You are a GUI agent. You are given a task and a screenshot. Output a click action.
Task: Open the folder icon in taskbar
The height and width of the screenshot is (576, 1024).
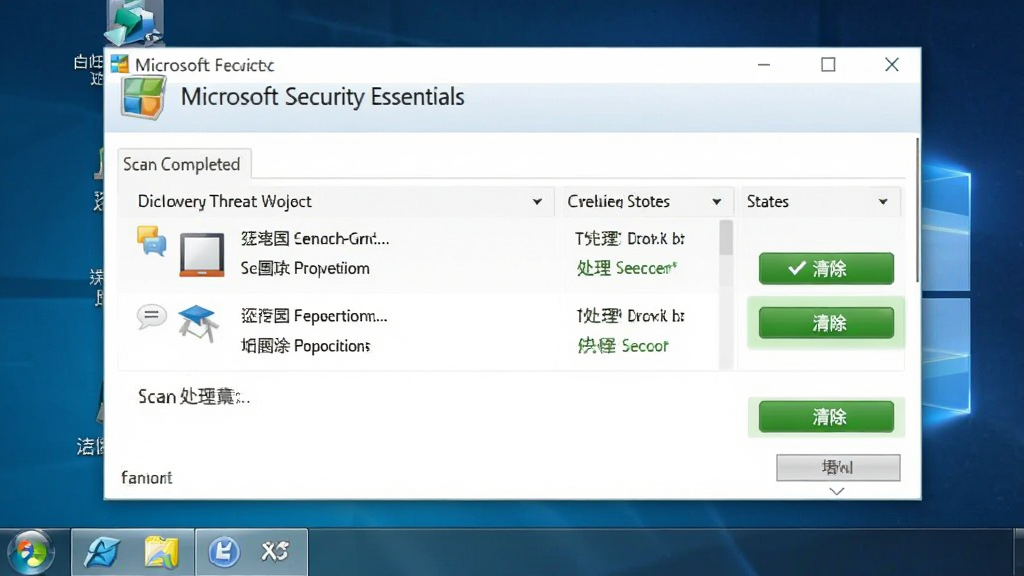pyautogui.click(x=161, y=552)
